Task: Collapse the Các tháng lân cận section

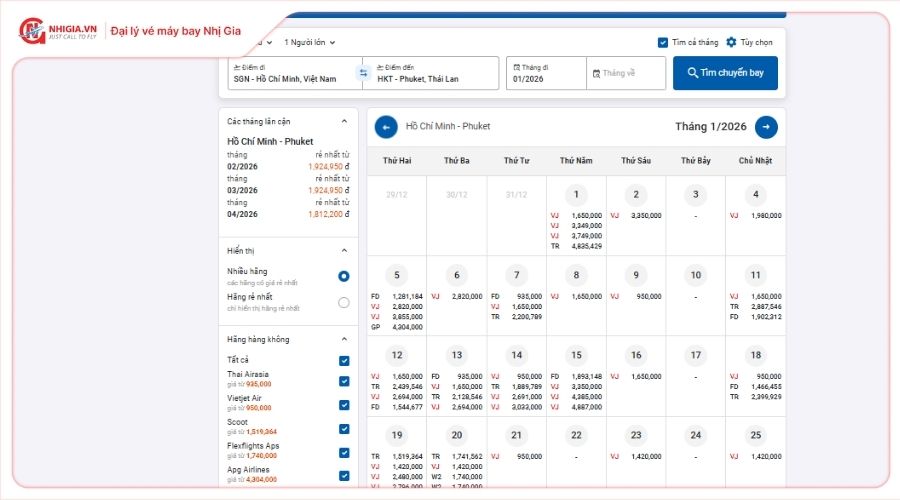Action: (x=344, y=121)
